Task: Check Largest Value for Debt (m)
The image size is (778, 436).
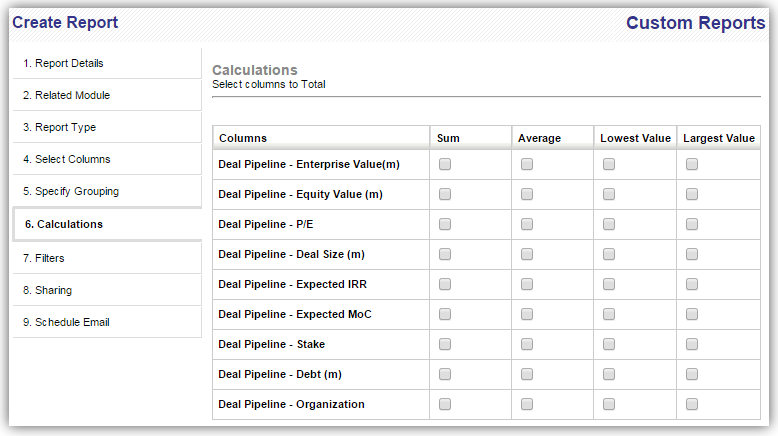Action: click(692, 374)
